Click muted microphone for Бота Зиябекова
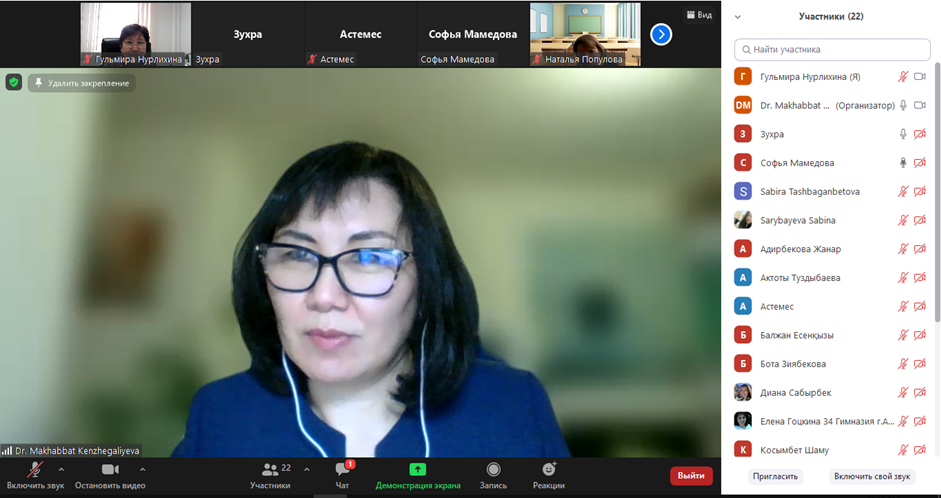The width and height of the screenshot is (941, 498). (903, 364)
